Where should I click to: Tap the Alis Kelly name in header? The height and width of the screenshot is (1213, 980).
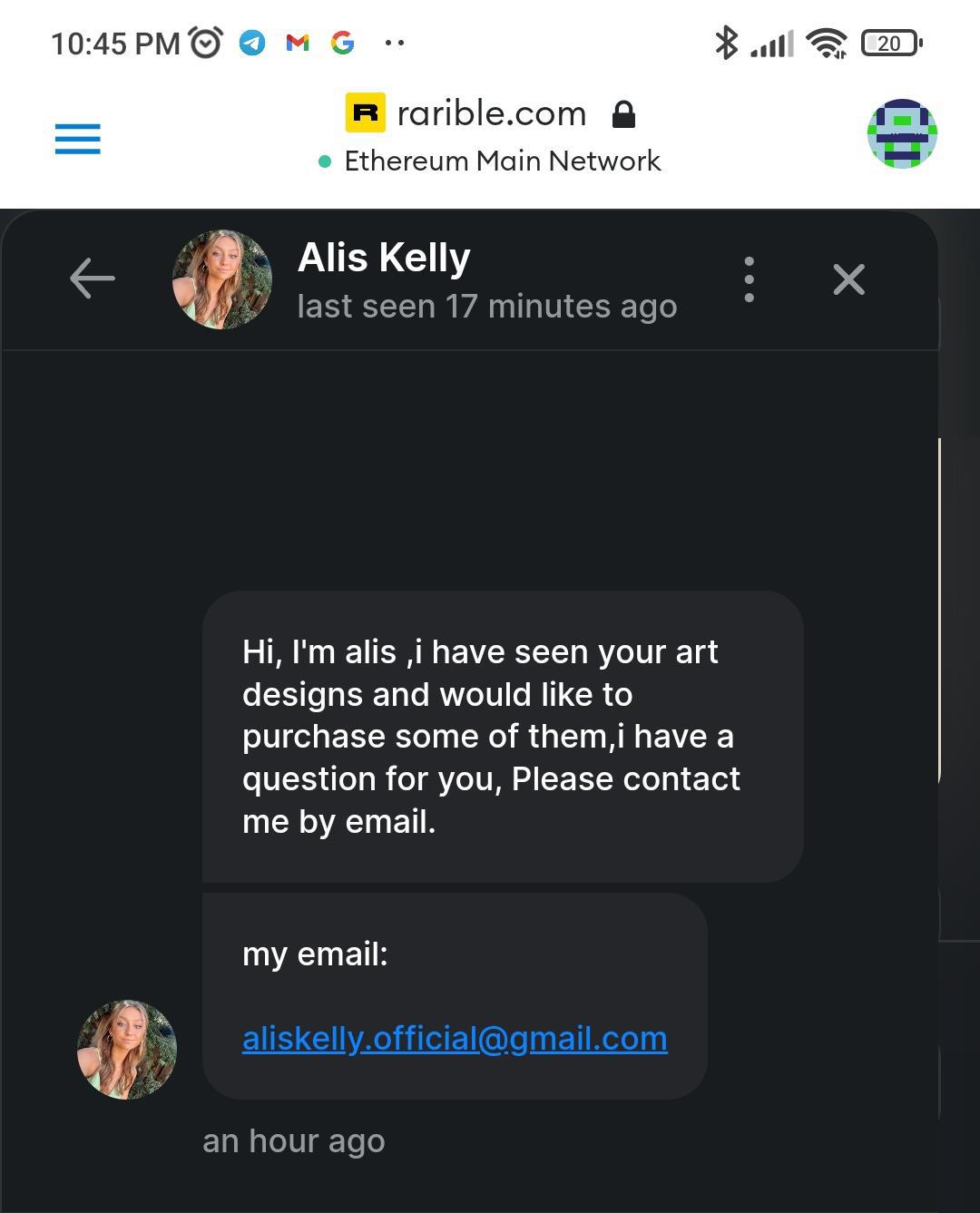click(x=384, y=258)
